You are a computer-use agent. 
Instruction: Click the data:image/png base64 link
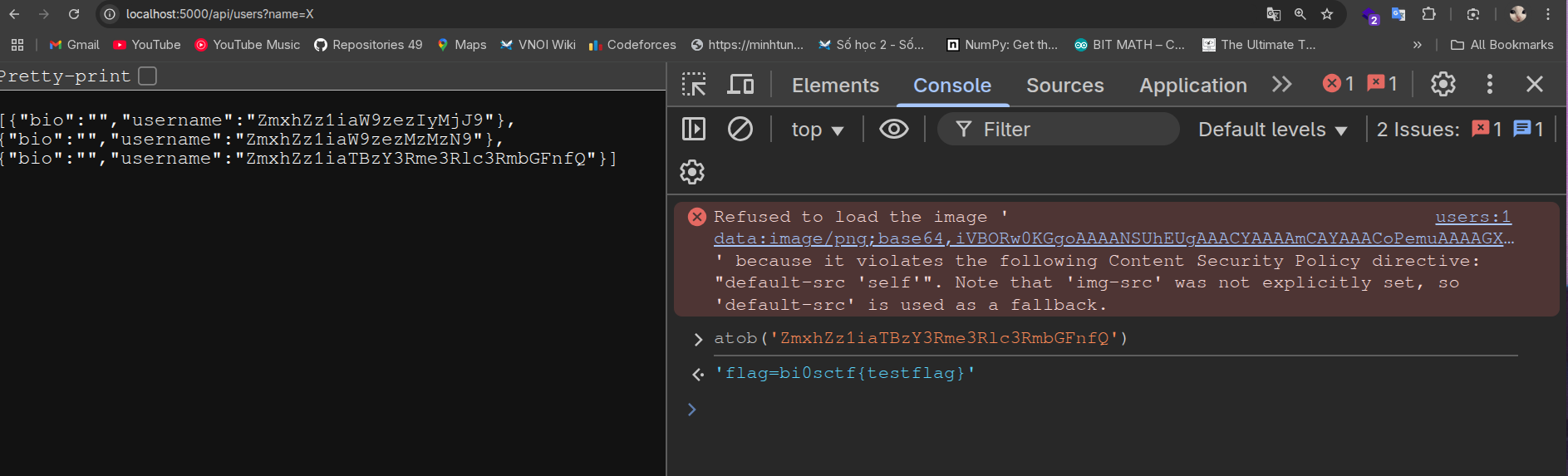1113,238
